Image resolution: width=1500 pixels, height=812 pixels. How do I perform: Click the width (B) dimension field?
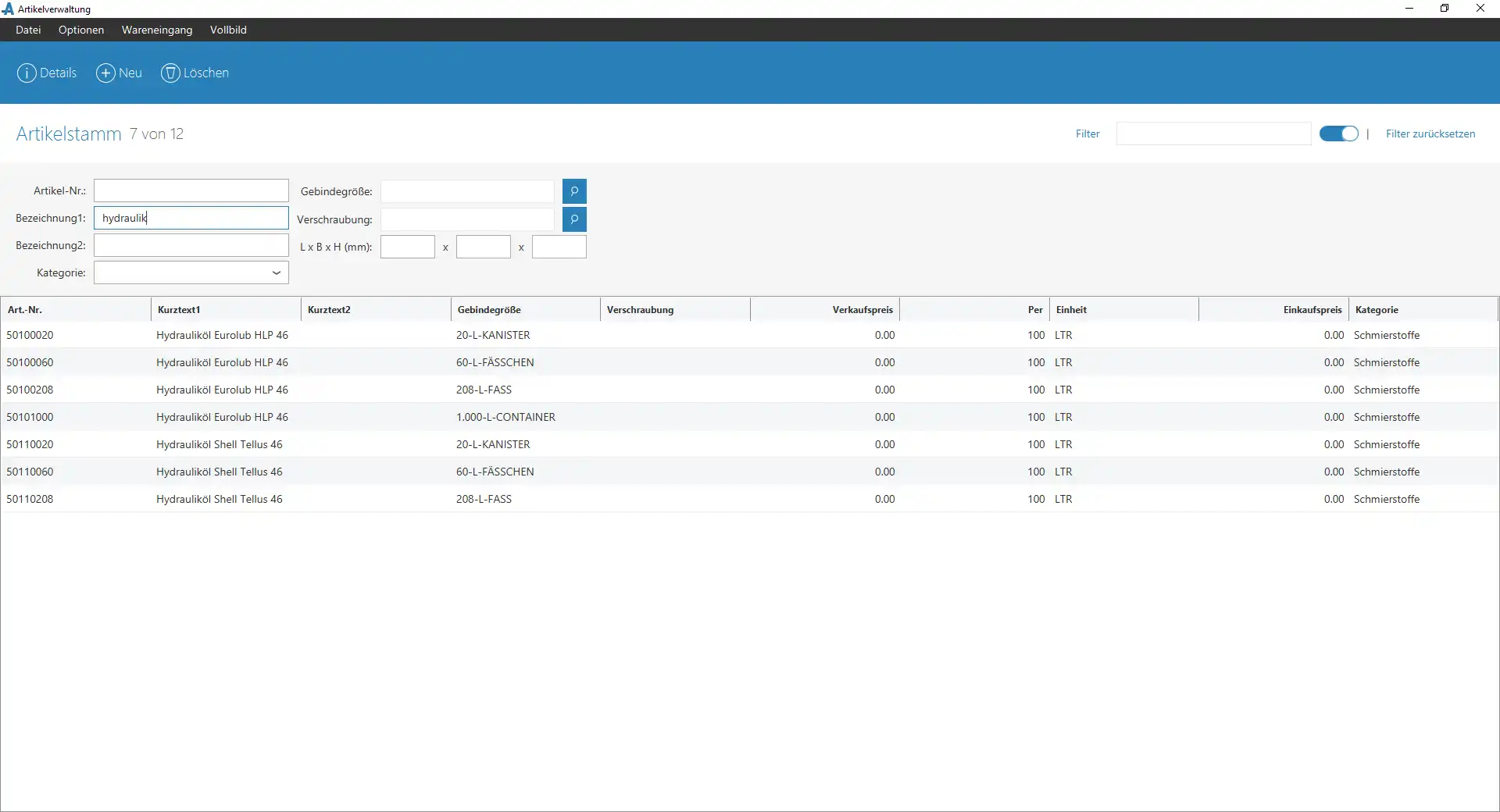pyautogui.click(x=484, y=247)
